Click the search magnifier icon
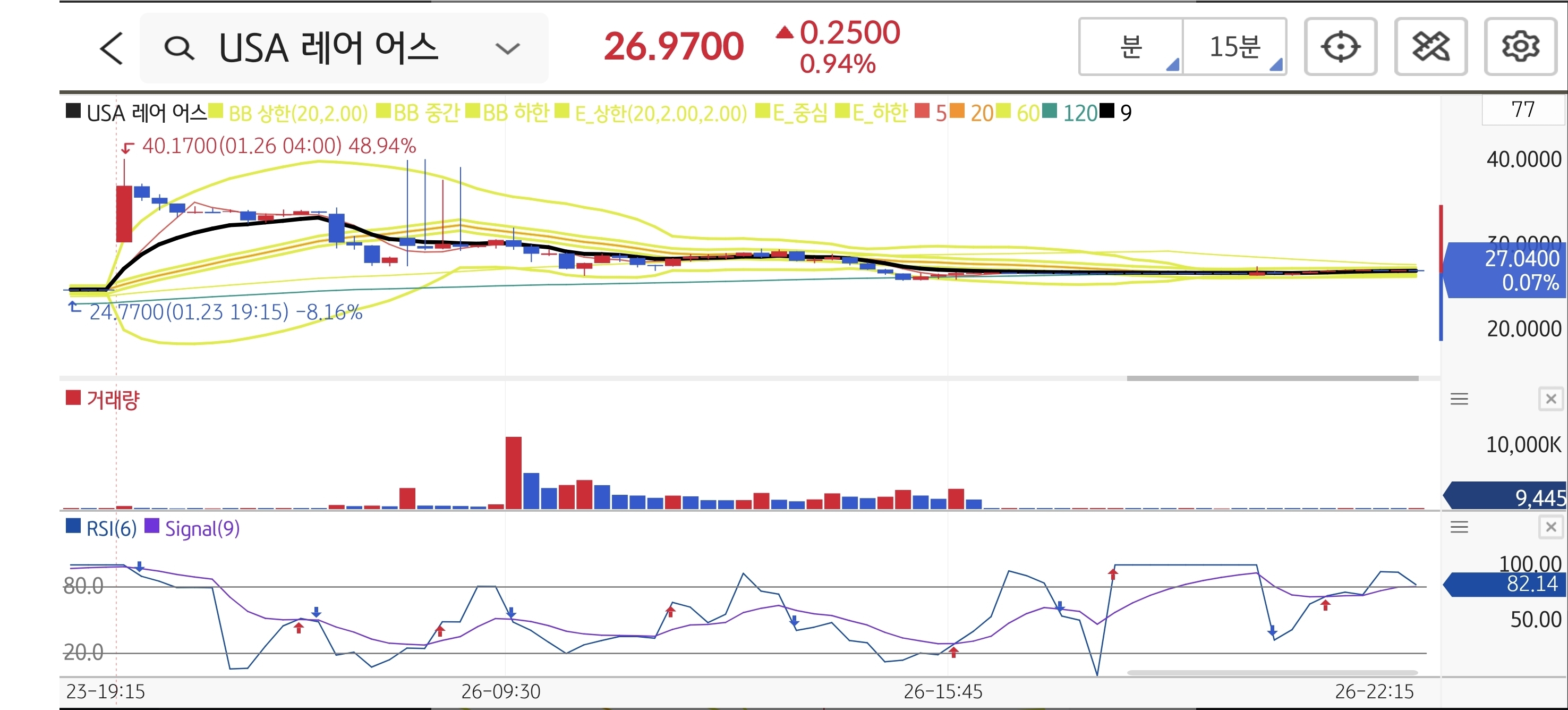 click(179, 48)
